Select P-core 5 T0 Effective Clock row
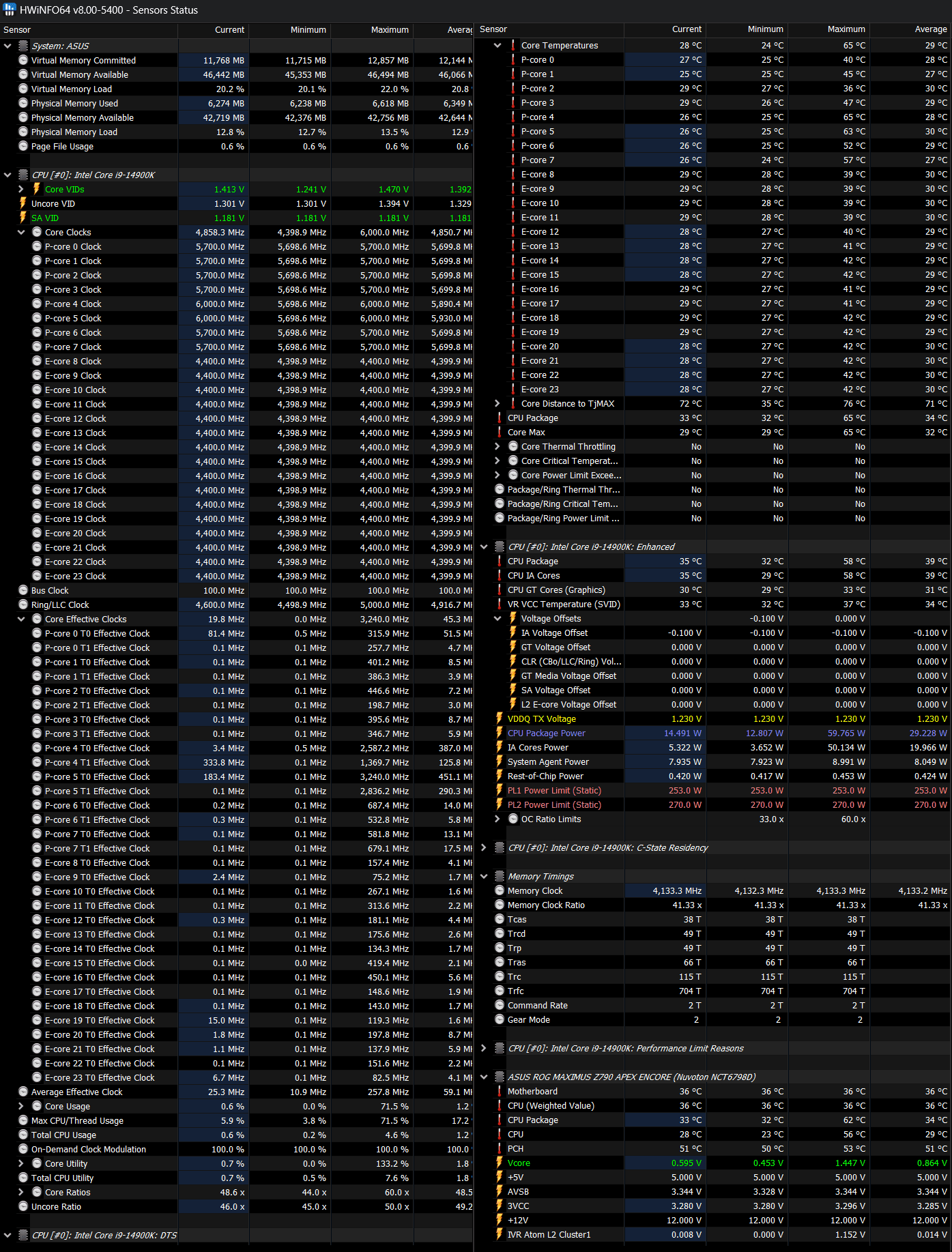952x1252 pixels. (x=237, y=776)
